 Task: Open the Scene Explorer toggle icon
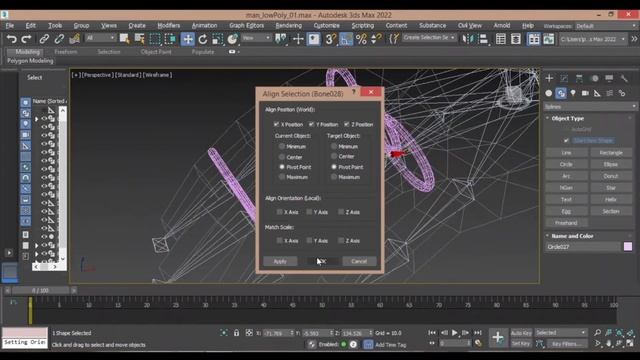pos(501,39)
